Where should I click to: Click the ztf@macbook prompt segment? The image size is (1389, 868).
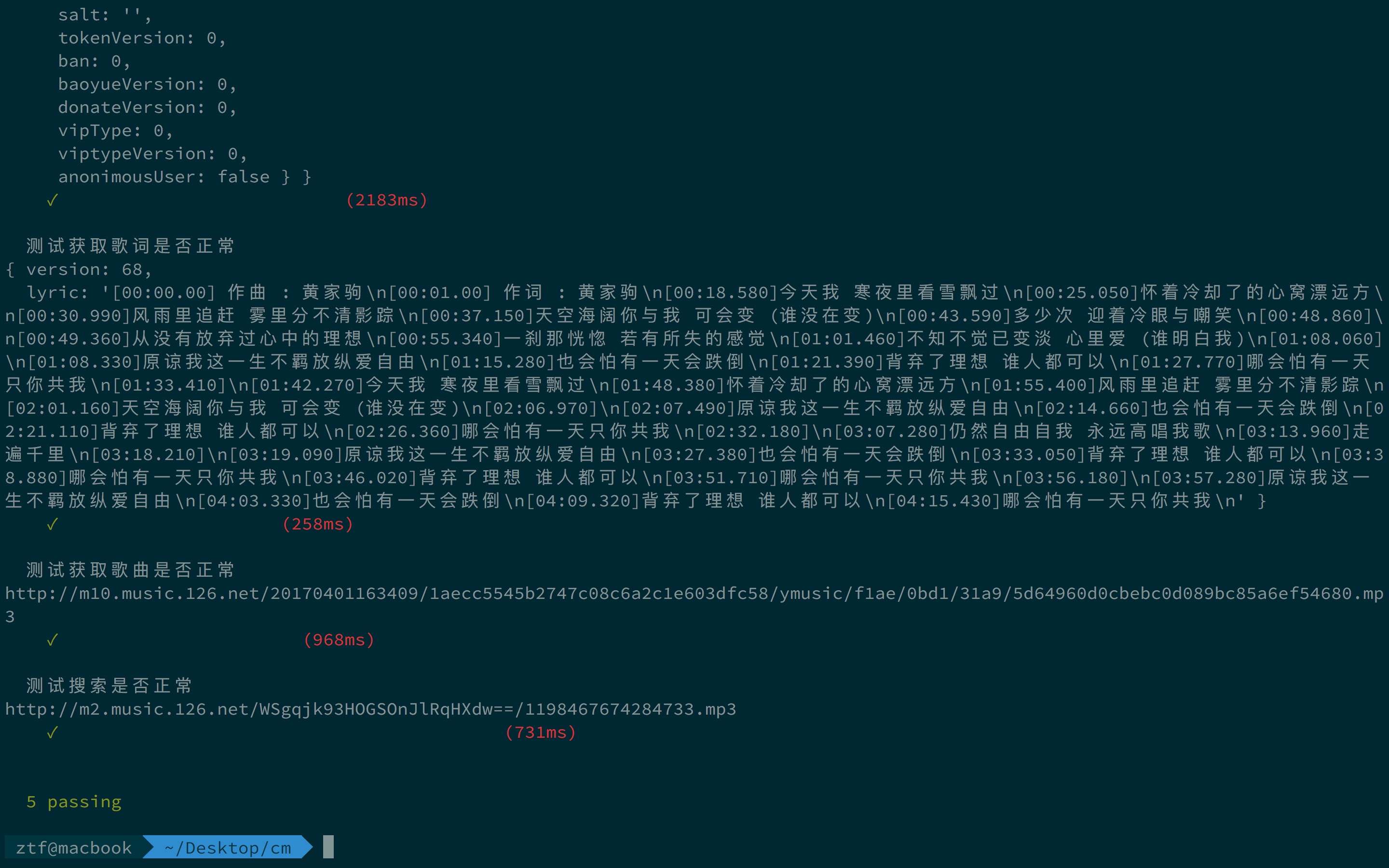73,848
